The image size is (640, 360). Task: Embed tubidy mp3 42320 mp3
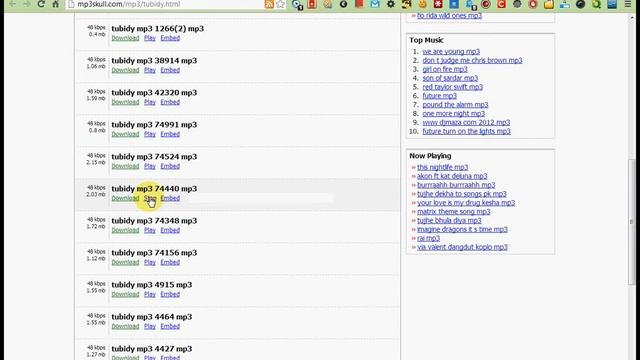coord(170,102)
